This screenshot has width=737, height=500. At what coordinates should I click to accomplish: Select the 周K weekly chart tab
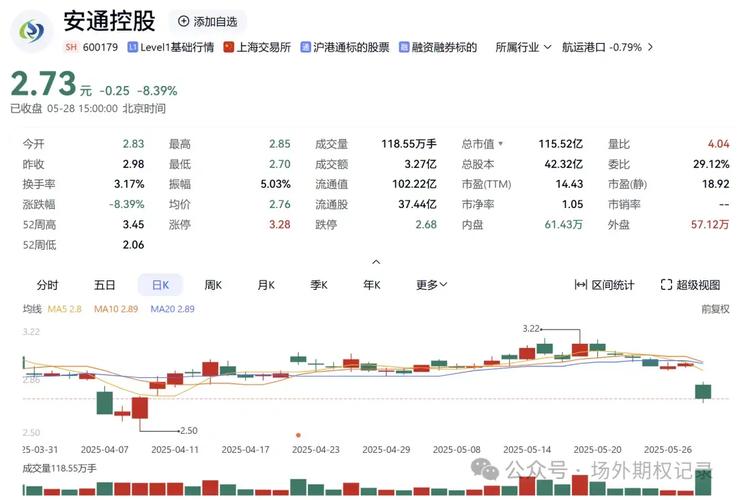coord(213,285)
